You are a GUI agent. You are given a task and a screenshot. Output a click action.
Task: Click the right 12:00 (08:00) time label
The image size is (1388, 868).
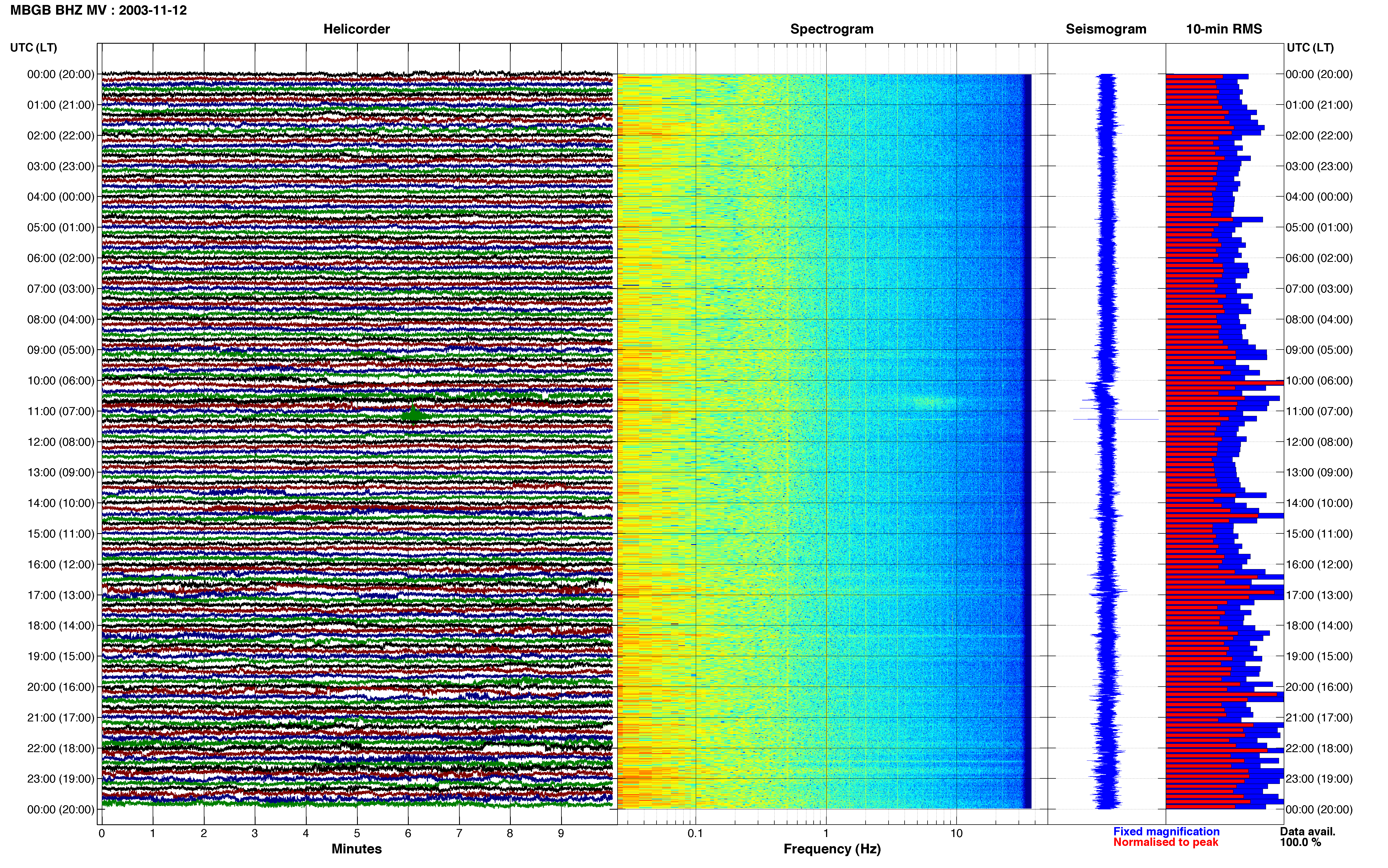(1319, 442)
